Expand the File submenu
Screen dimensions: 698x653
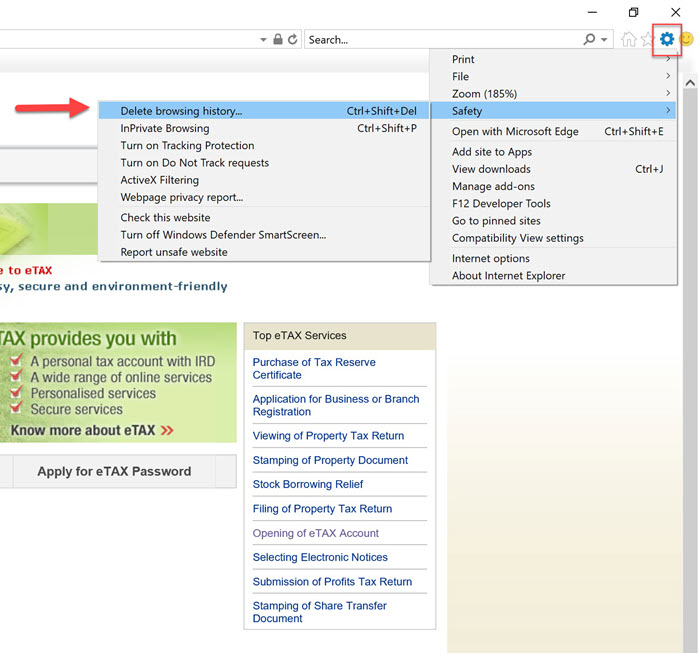pos(554,77)
